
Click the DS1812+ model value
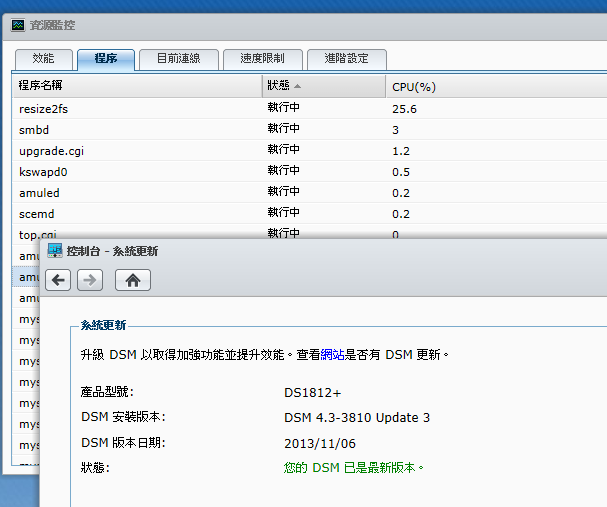click(312, 393)
